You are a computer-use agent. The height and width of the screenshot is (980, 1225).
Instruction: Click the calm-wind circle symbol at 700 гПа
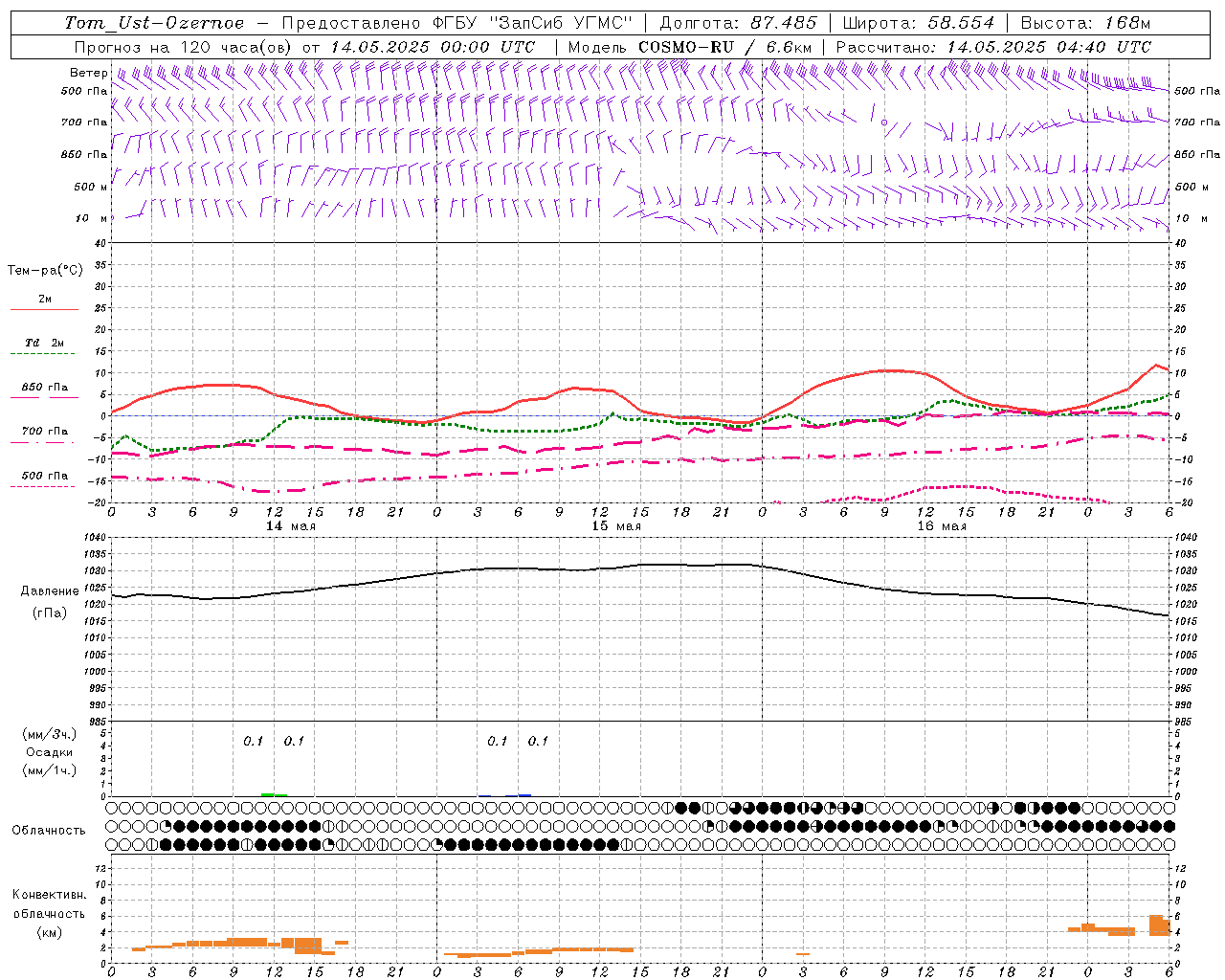(884, 122)
